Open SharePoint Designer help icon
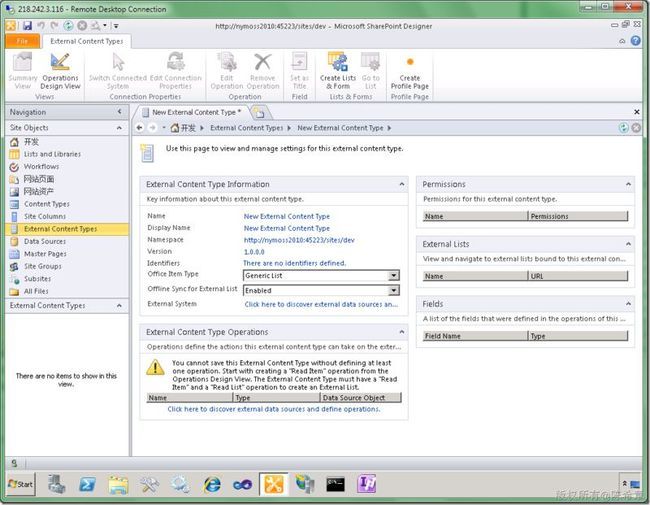650x505 pixels. point(635,41)
